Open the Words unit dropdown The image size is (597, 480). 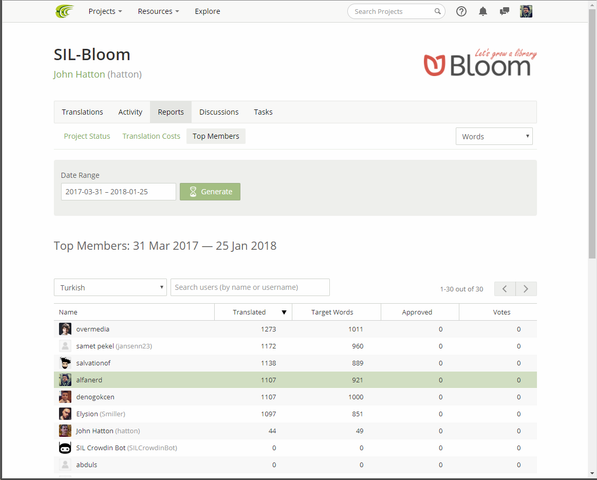tap(494, 136)
